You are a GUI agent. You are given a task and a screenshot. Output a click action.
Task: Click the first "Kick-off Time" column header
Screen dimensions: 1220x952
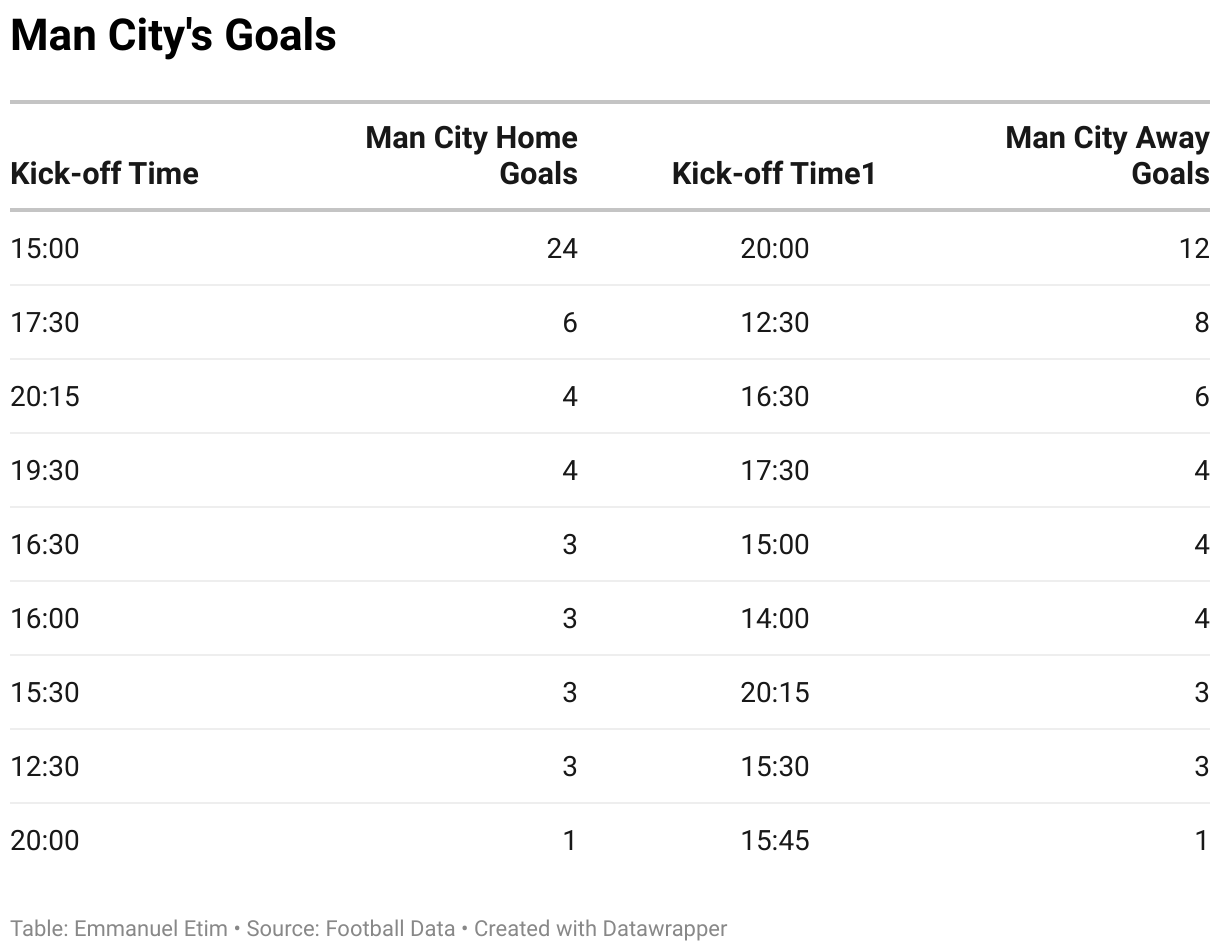click(x=104, y=173)
